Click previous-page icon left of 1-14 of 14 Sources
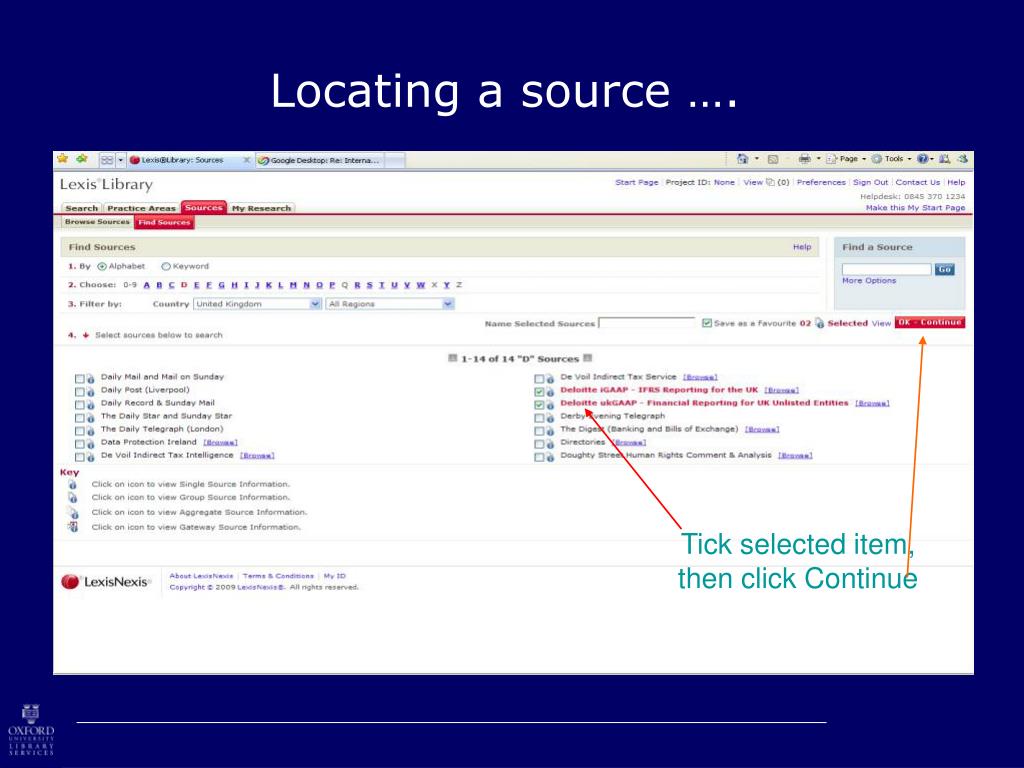 tap(453, 358)
